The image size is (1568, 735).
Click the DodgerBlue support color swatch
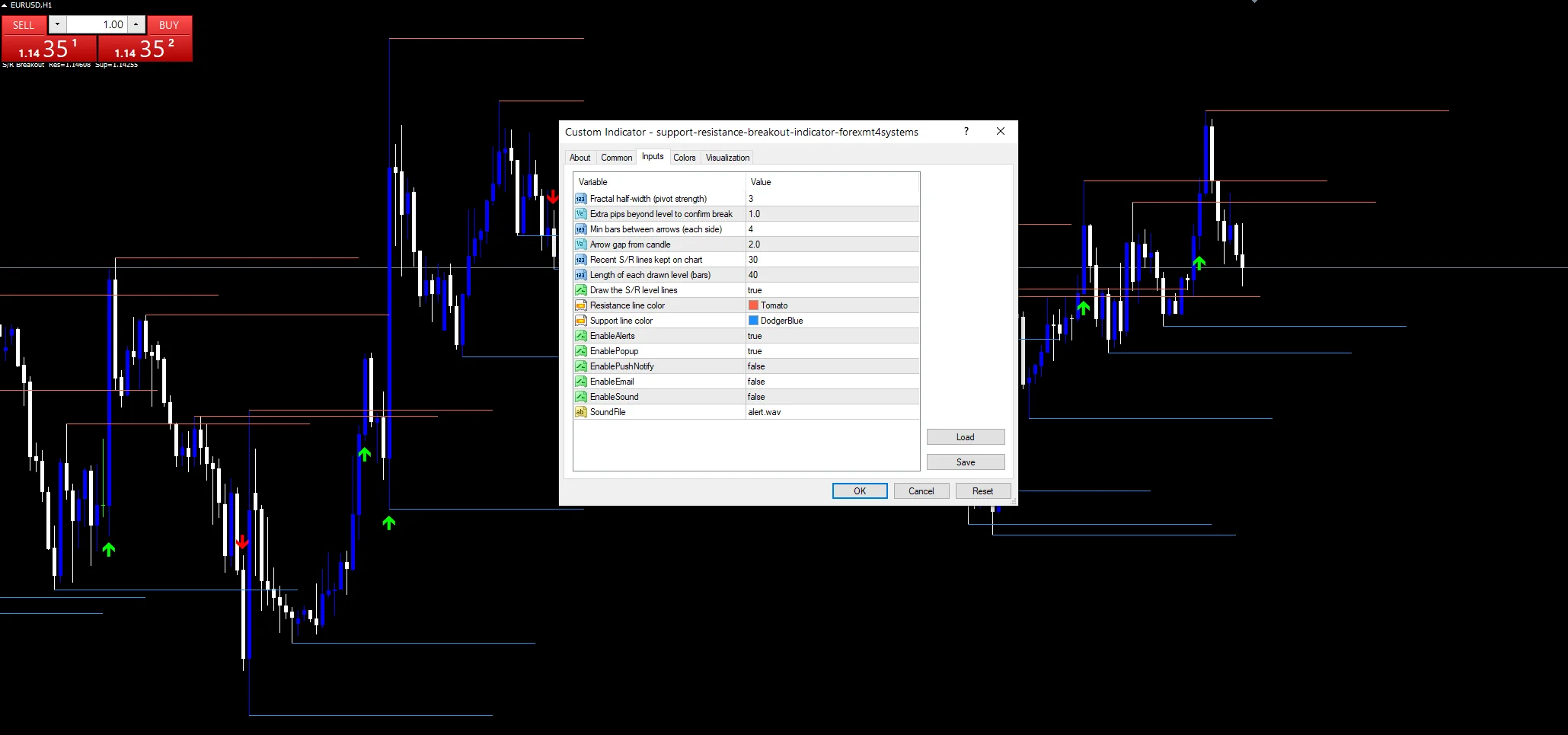753,321
